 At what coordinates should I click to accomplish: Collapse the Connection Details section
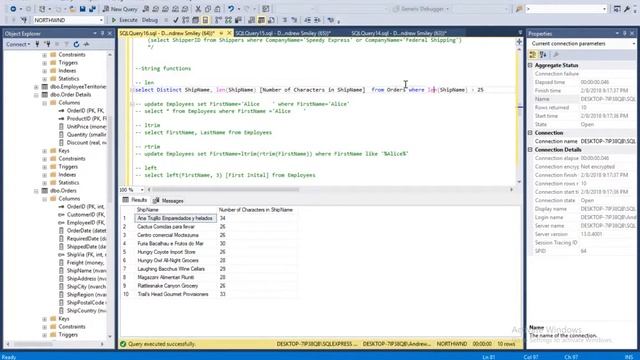pyautogui.click(x=531, y=150)
